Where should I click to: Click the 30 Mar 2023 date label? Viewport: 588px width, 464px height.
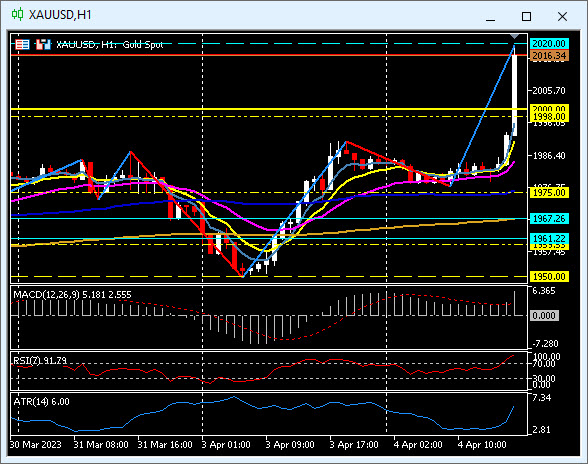pyautogui.click(x=35, y=445)
